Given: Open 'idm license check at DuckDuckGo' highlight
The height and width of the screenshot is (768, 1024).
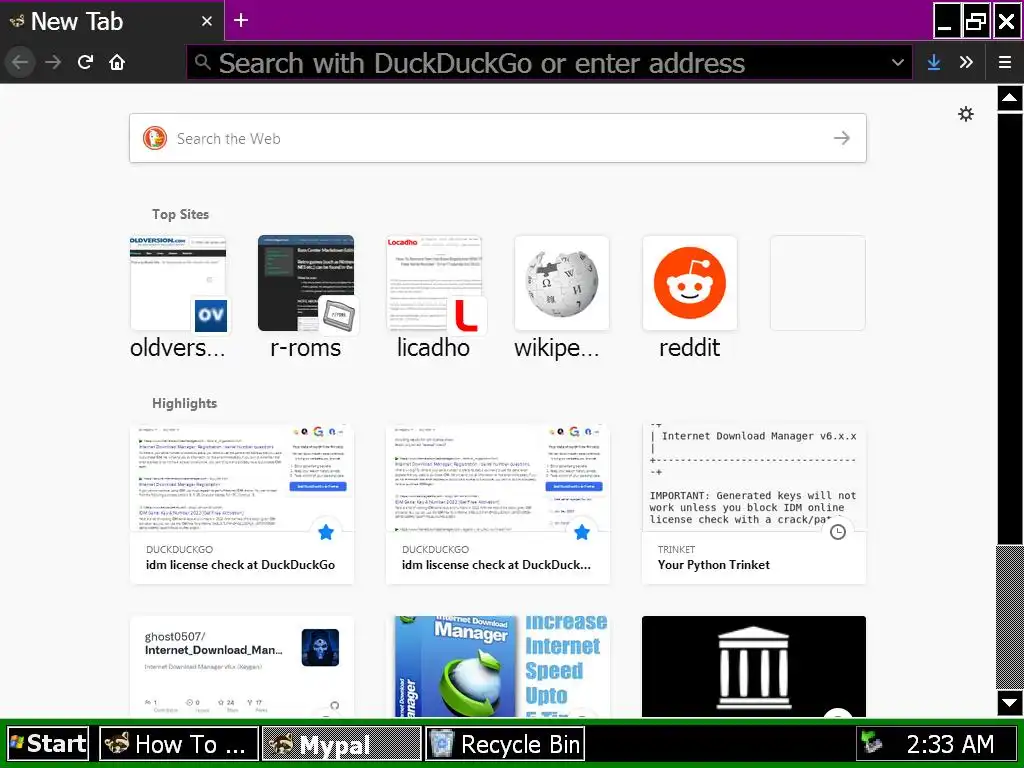Looking at the screenshot, I should pyautogui.click(x=242, y=504).
